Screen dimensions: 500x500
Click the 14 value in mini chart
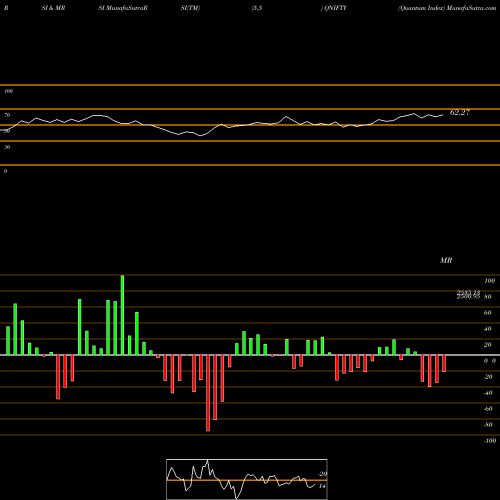[322, 486]
